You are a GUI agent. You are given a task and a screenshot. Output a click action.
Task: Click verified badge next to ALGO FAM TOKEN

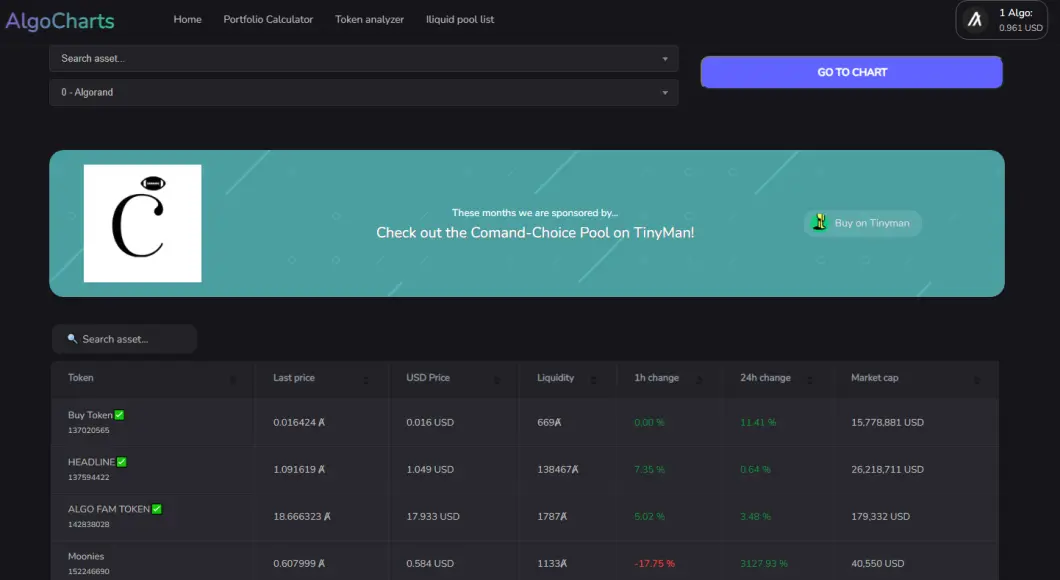click(157, 509)
